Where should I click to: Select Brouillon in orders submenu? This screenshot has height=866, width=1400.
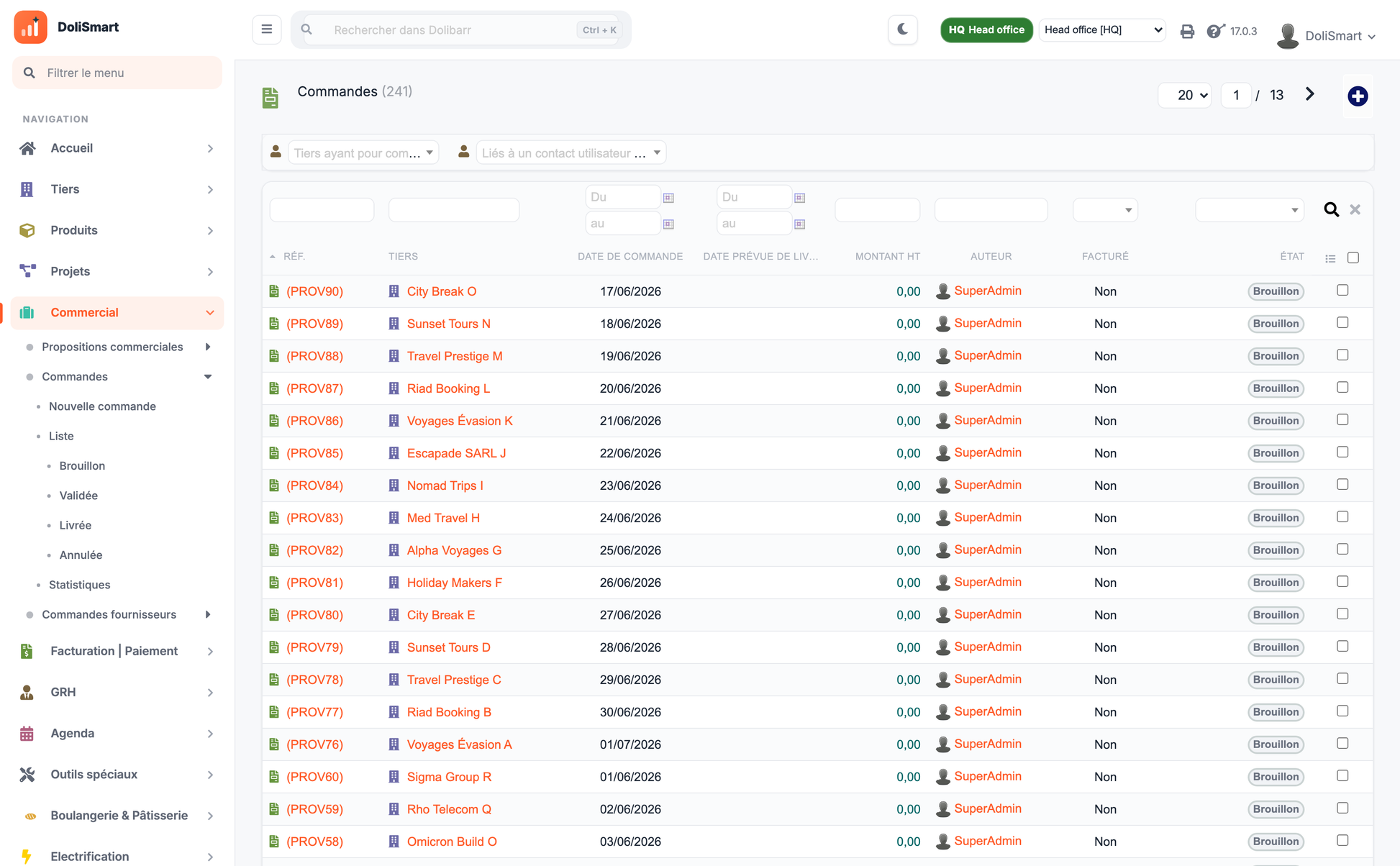click(x=82, y=466)
